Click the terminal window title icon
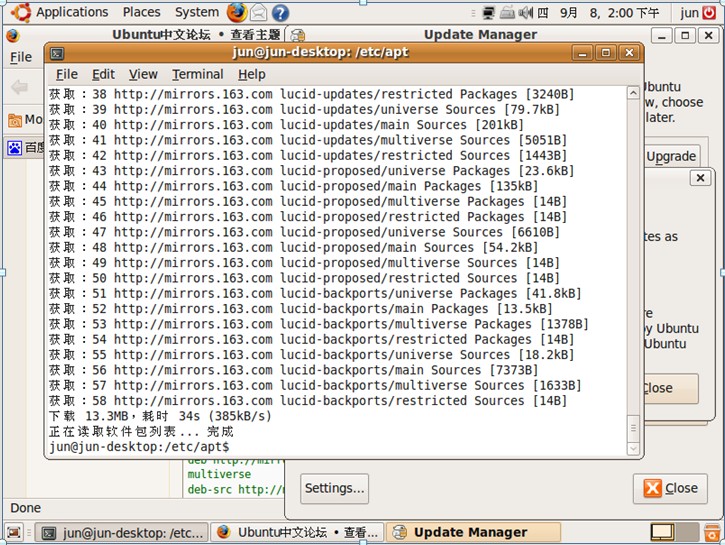 [58, 53]
